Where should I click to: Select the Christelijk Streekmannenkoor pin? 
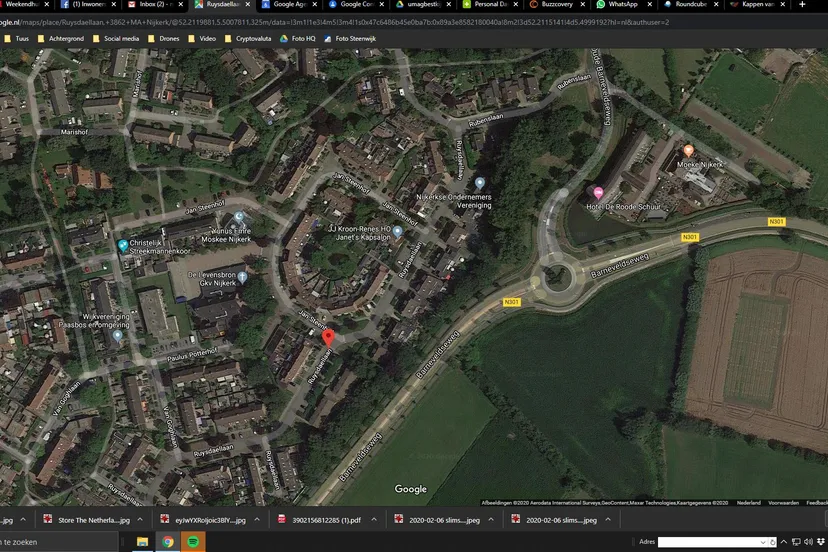123,246
